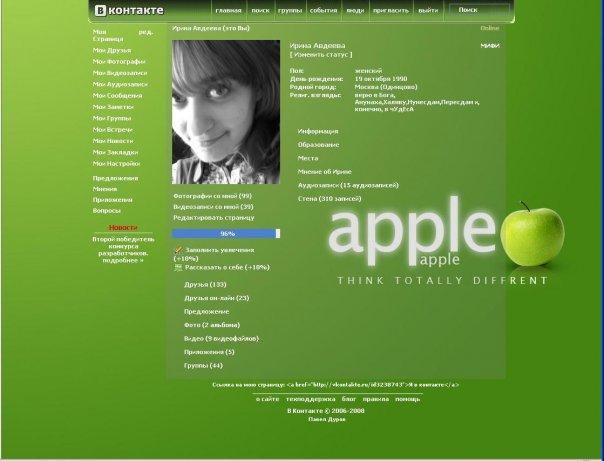Expand Стена (310 записей) section

(x=329, y=199)
